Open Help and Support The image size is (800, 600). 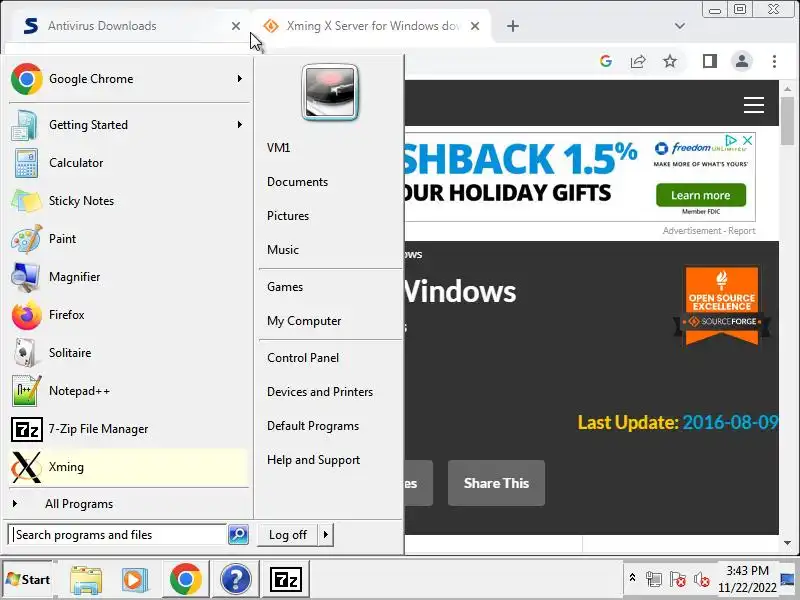(313, 460)
